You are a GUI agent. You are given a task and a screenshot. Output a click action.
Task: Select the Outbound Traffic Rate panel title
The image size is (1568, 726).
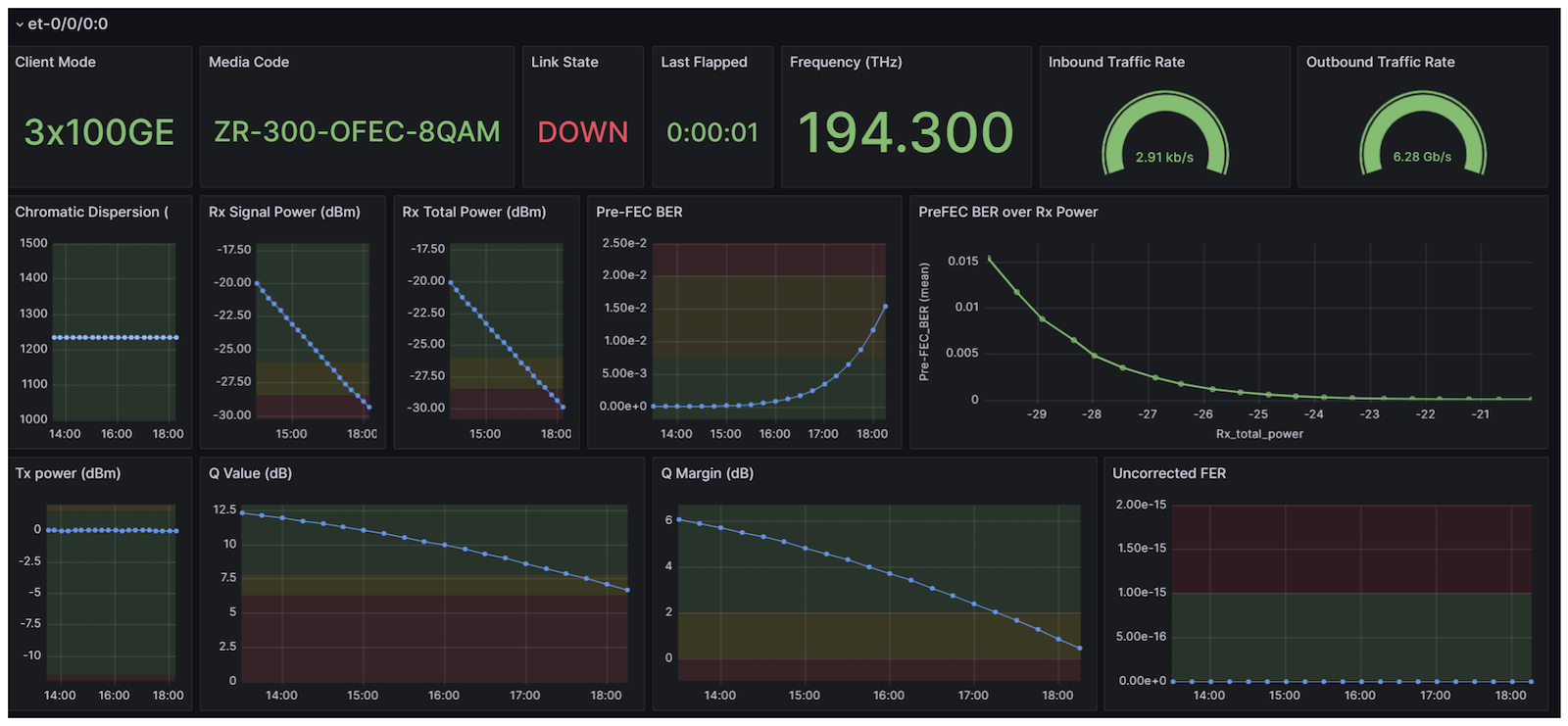(x=1380, y=62)
